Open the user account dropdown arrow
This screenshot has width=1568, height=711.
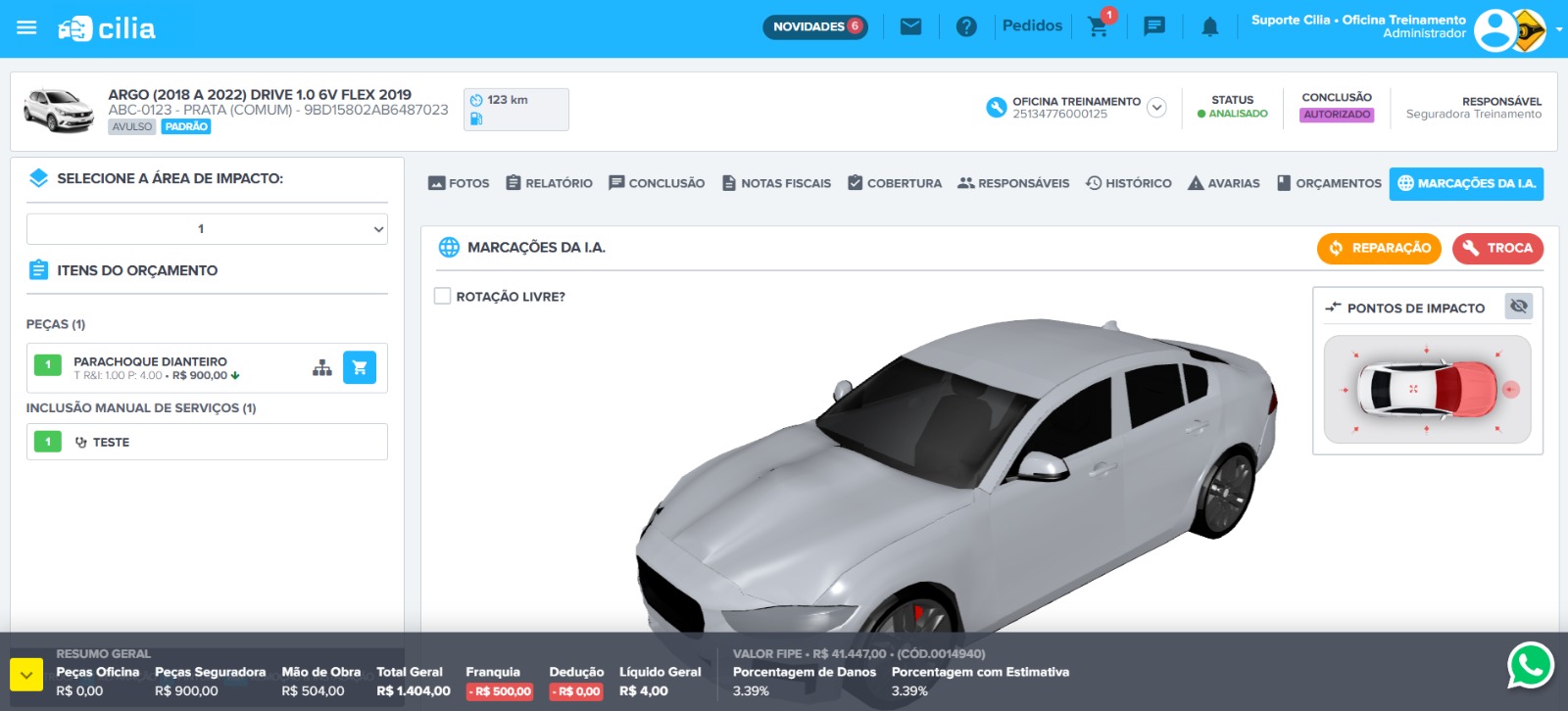[1559, 28]
